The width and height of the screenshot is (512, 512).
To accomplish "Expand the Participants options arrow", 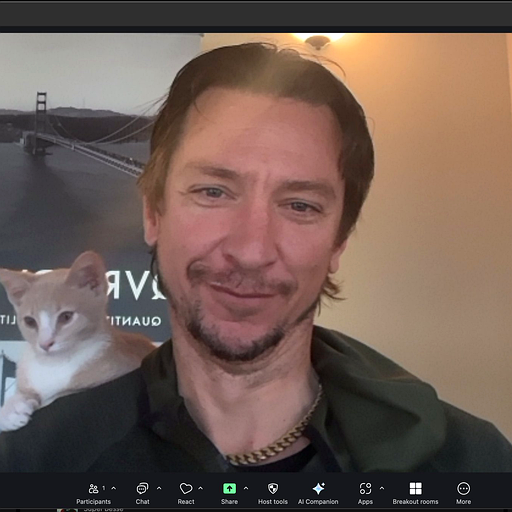I will (x=114, y=488).
